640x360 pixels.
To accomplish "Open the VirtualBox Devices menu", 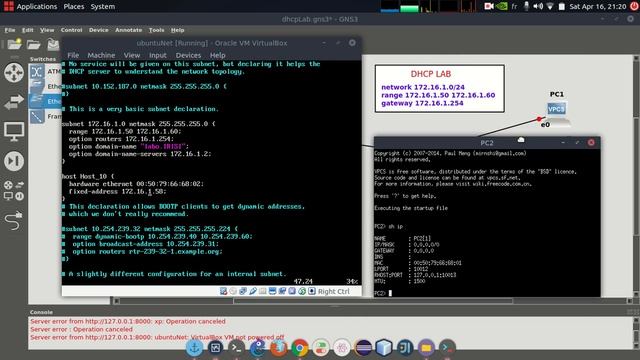I will 188,55.
